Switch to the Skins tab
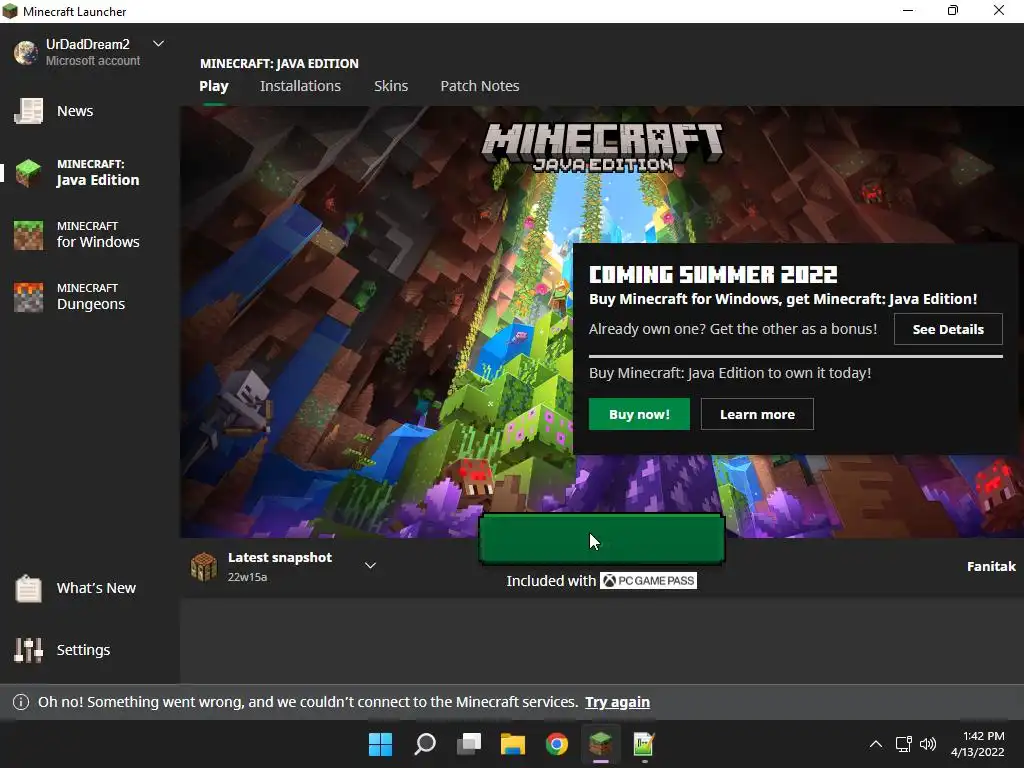Image resolution: width=1024 pixels, height=768 pixels. click(391, 86)
